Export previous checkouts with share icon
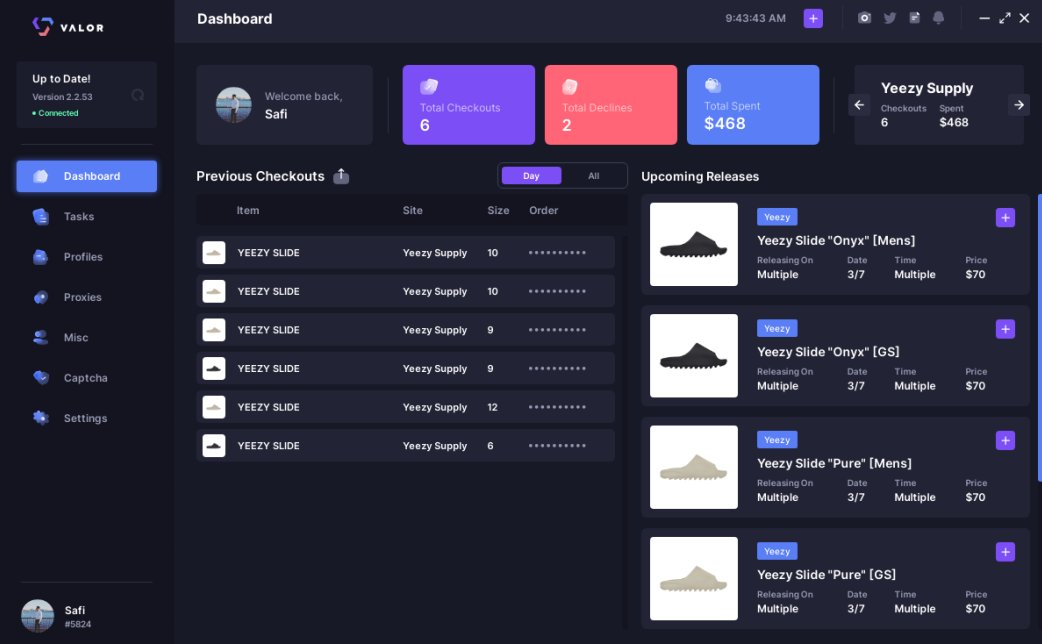1042x644 pixels. 341,175
